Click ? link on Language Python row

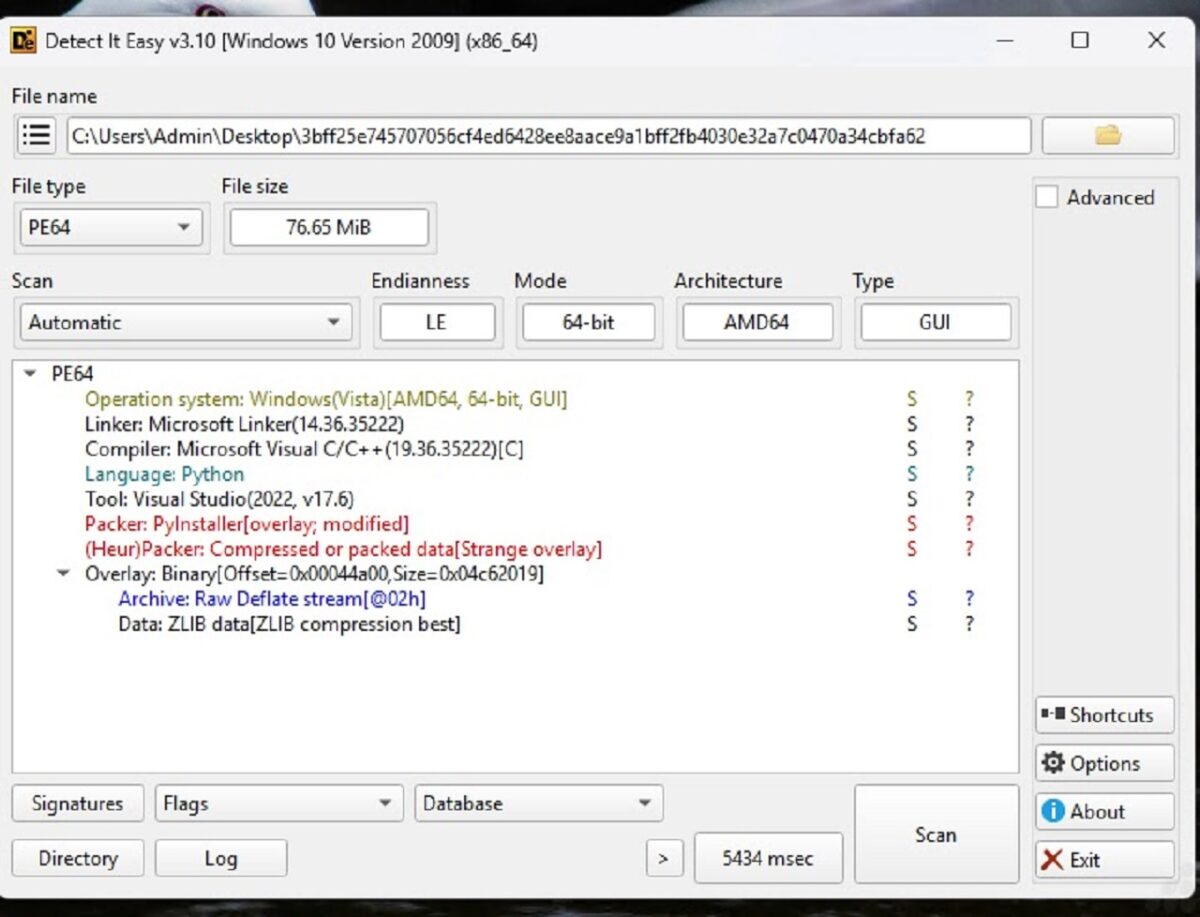coord(969,474)
